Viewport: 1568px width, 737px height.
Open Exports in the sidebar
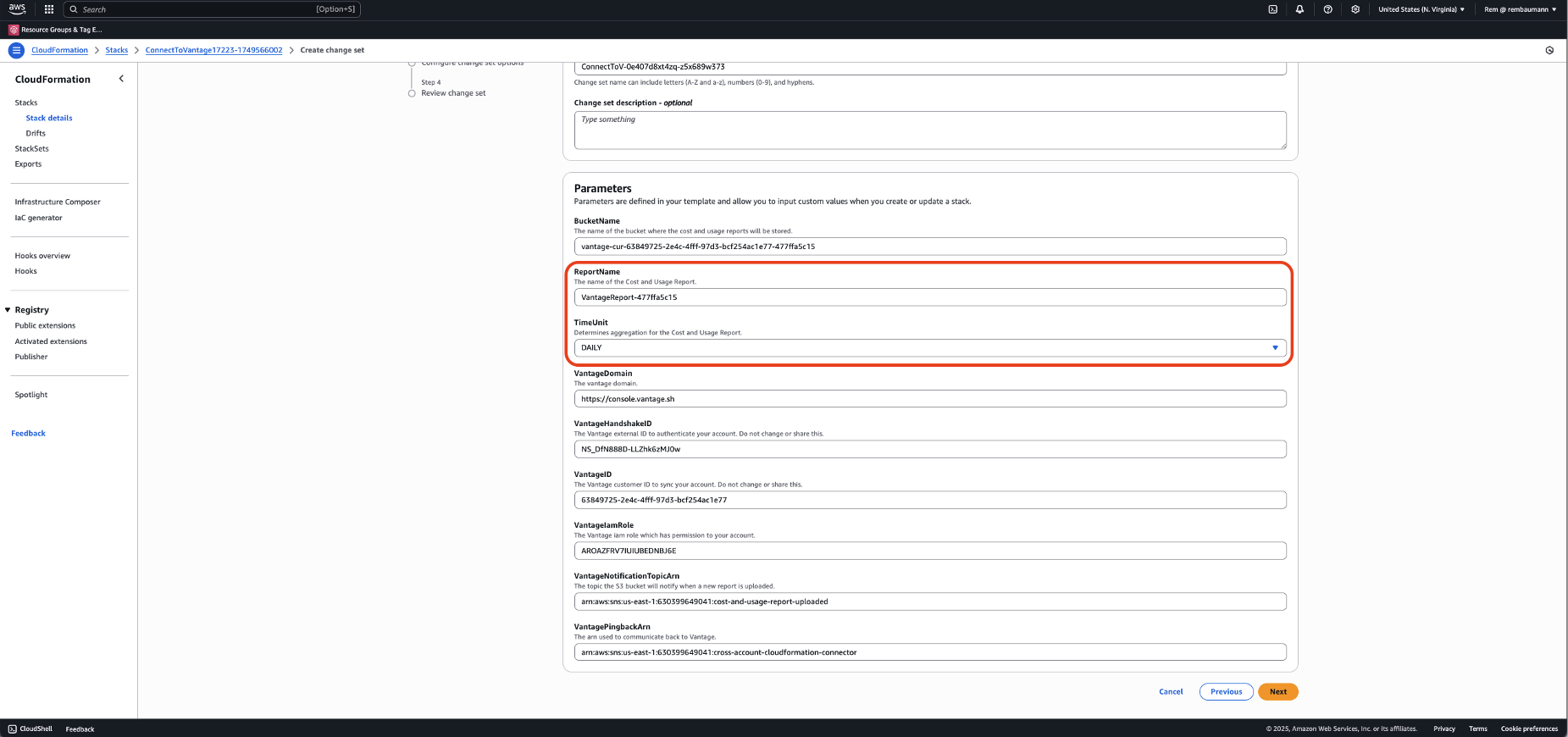[x=28, y=164]
